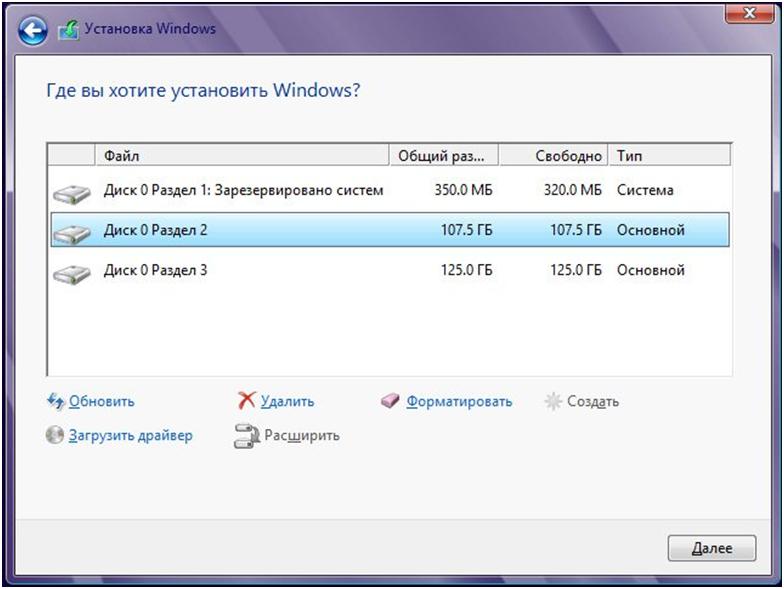Click Основной type cell of Раздел 3
This screenshot has width=784, height=589.
pyautogui.click(x=650, y=270)
